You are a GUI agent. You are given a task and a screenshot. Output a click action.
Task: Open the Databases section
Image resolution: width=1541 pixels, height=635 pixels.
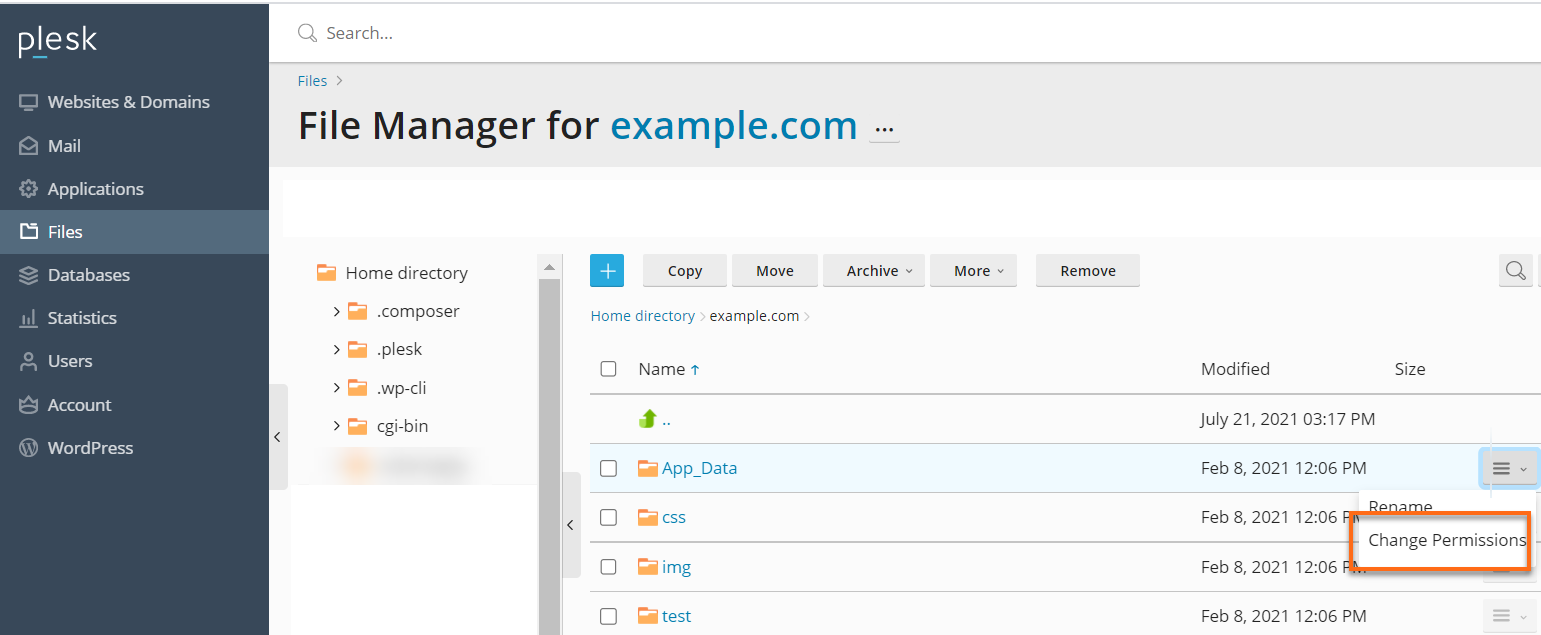pos(89,274)
